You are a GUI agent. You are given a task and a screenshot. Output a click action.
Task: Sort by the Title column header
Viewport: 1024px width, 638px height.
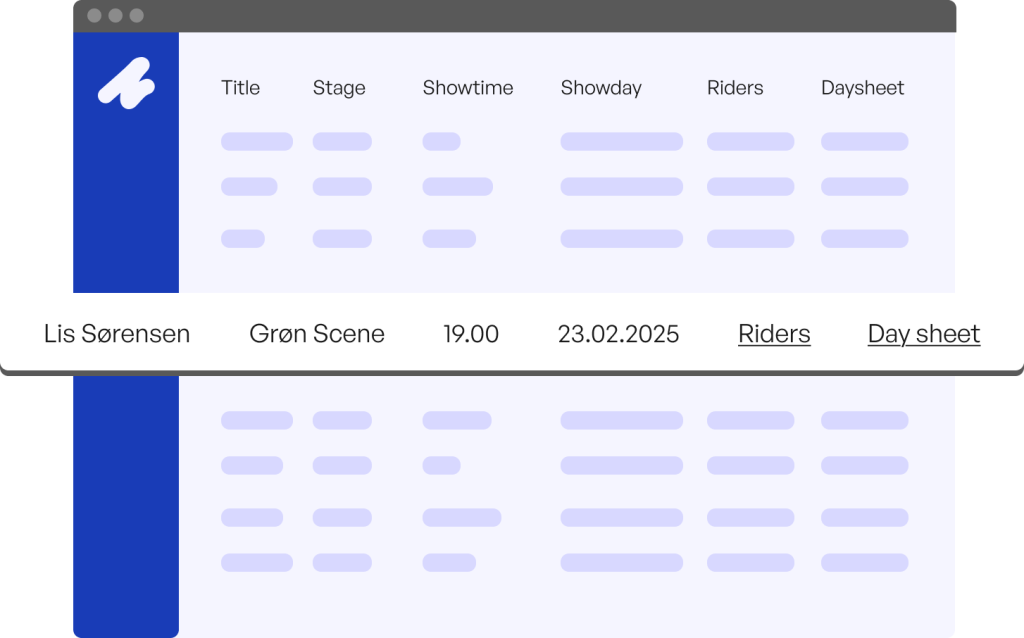[x=240, y=88]
